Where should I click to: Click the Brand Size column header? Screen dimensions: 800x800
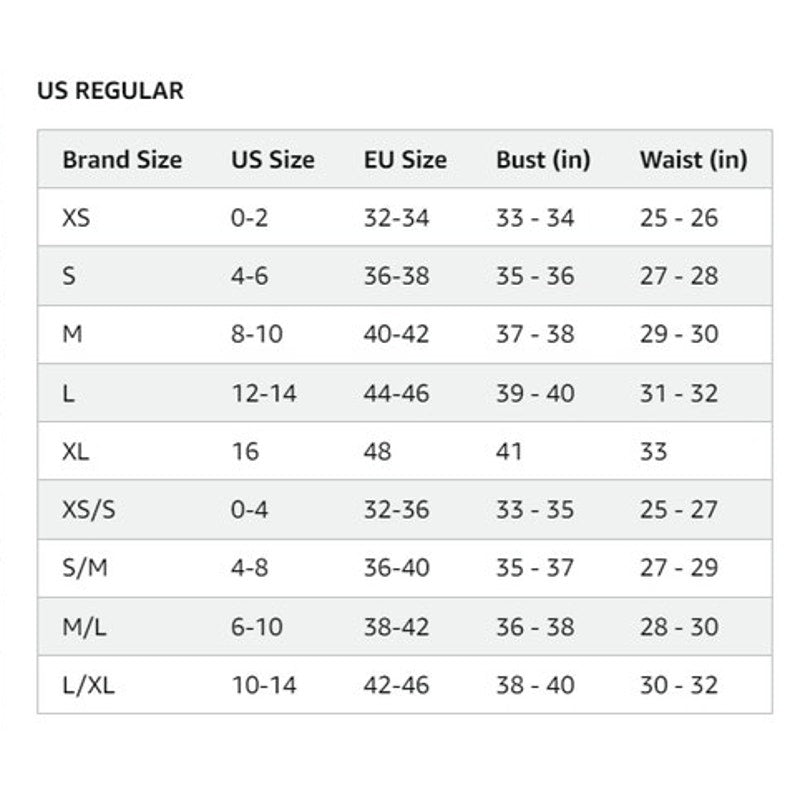[122, 159]
